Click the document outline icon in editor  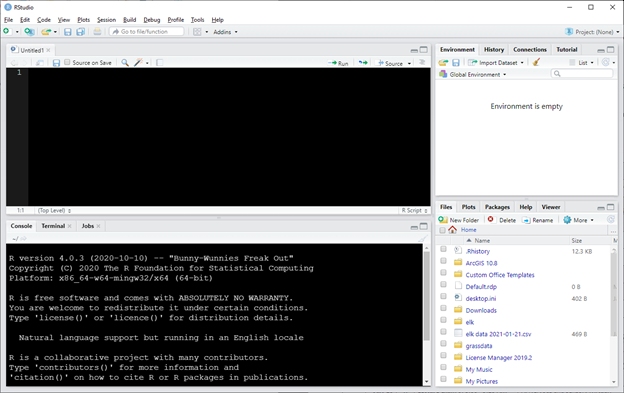[422, 62]
